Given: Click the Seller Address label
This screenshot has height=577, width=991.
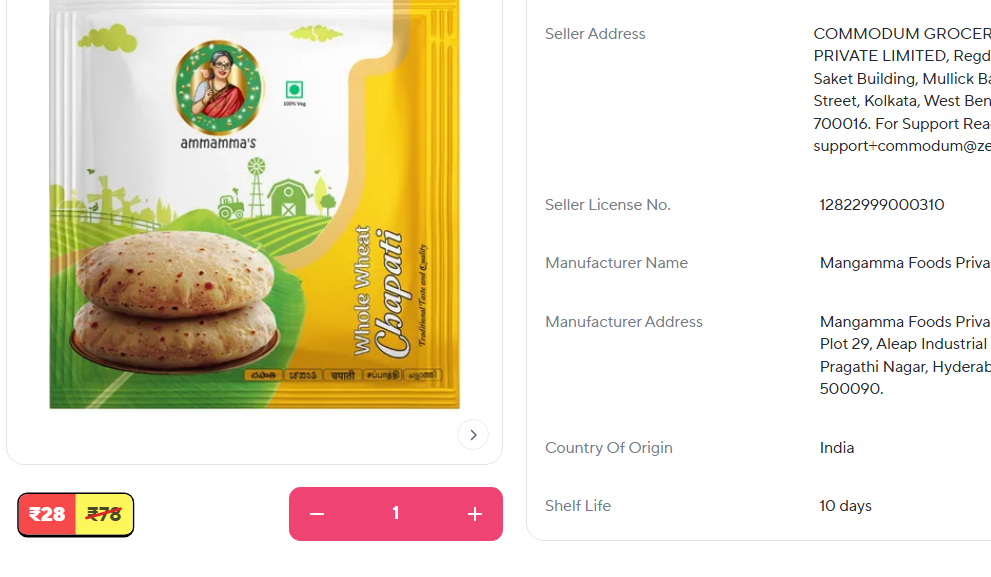Looking at the screenshot, I should pyautogui.click(x=595, y=33).
